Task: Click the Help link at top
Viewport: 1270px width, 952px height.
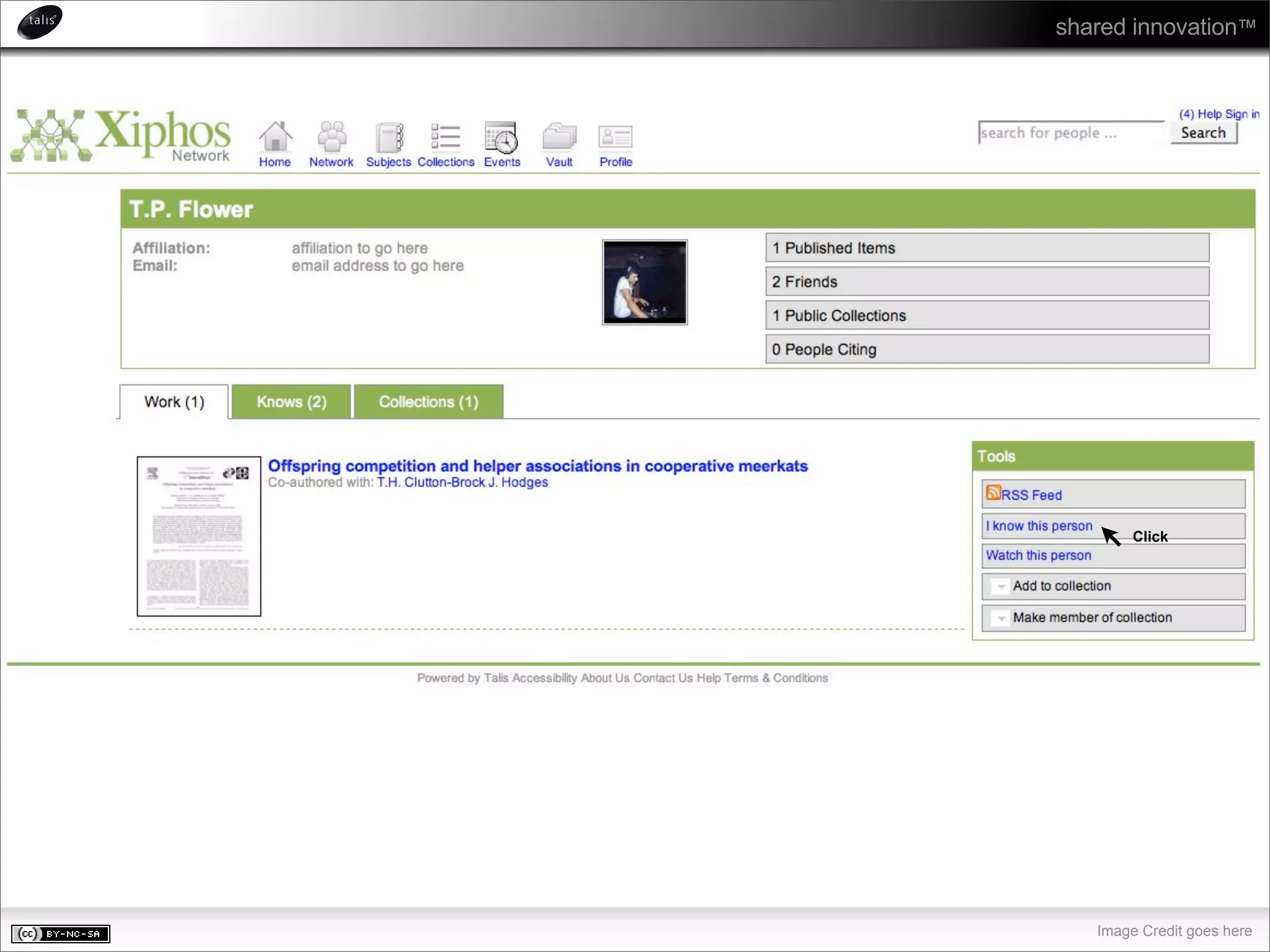Action: click(x=1209, y=114)
